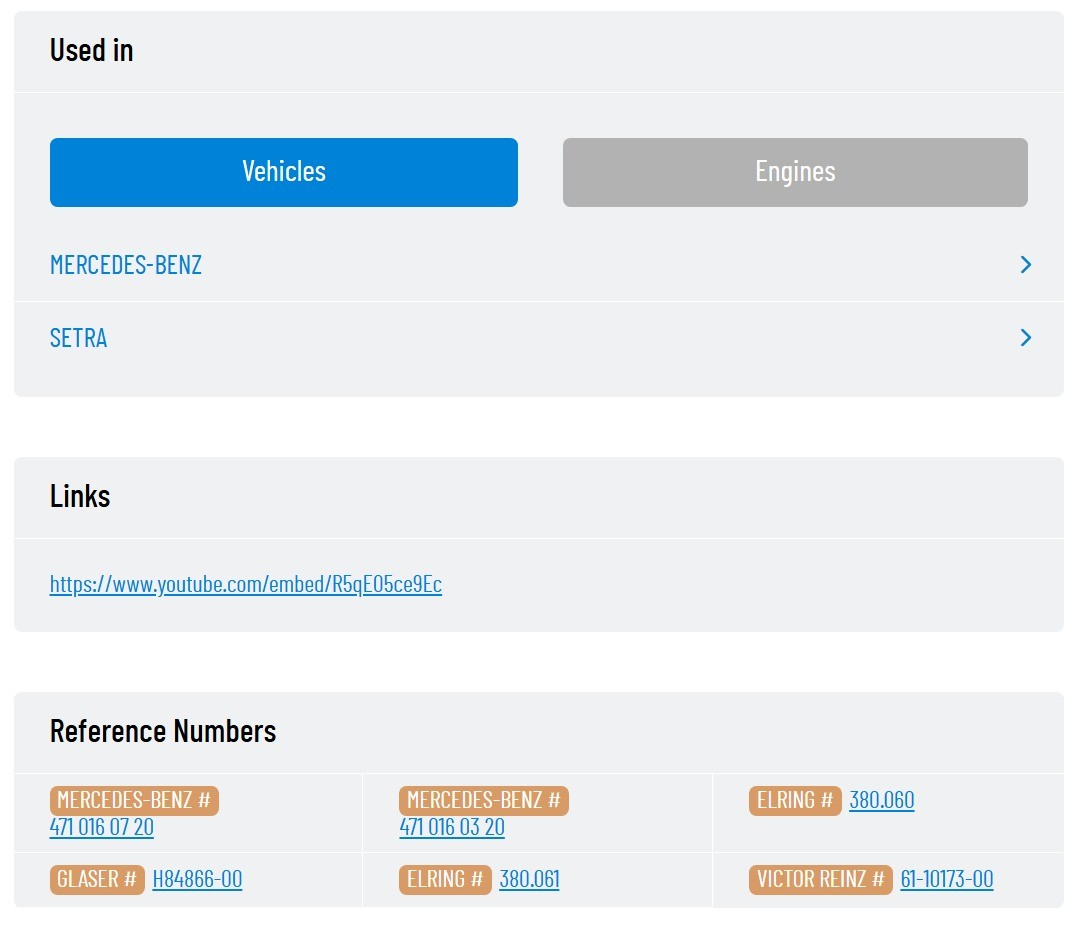Screen dimensions: 1075x925
Task: Open the YouTube embed link
Action: [x=245, y=584]
